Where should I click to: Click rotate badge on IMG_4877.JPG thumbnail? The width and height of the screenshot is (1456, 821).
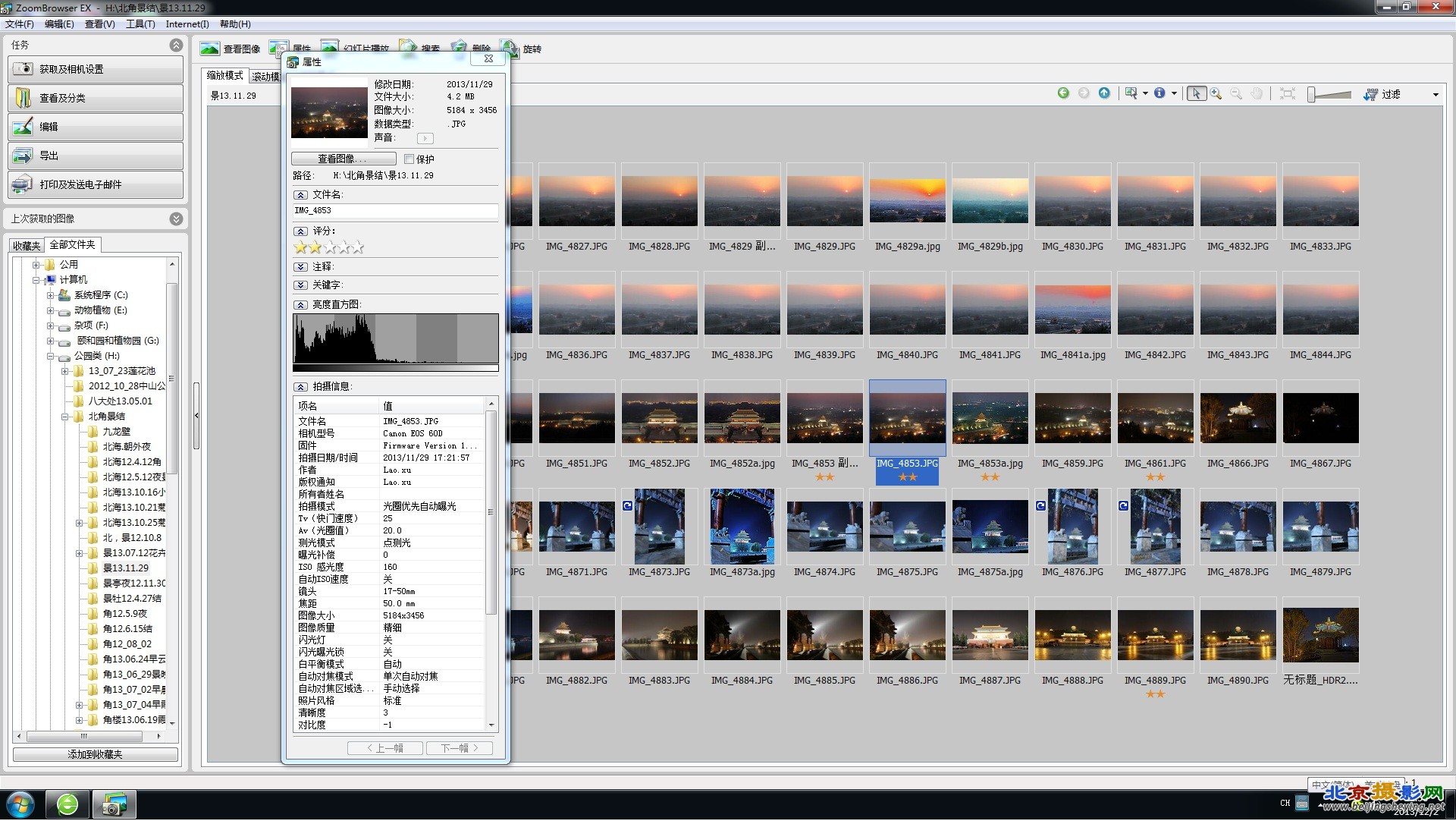pyautogui.click(x=1124, y=506)
